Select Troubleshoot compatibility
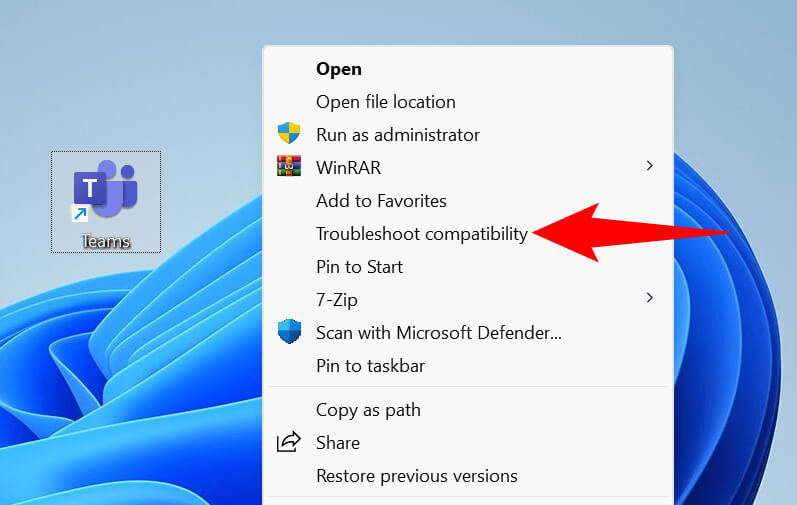The height and width of the screenshot is (505, 797). click(x=421, y=234)
